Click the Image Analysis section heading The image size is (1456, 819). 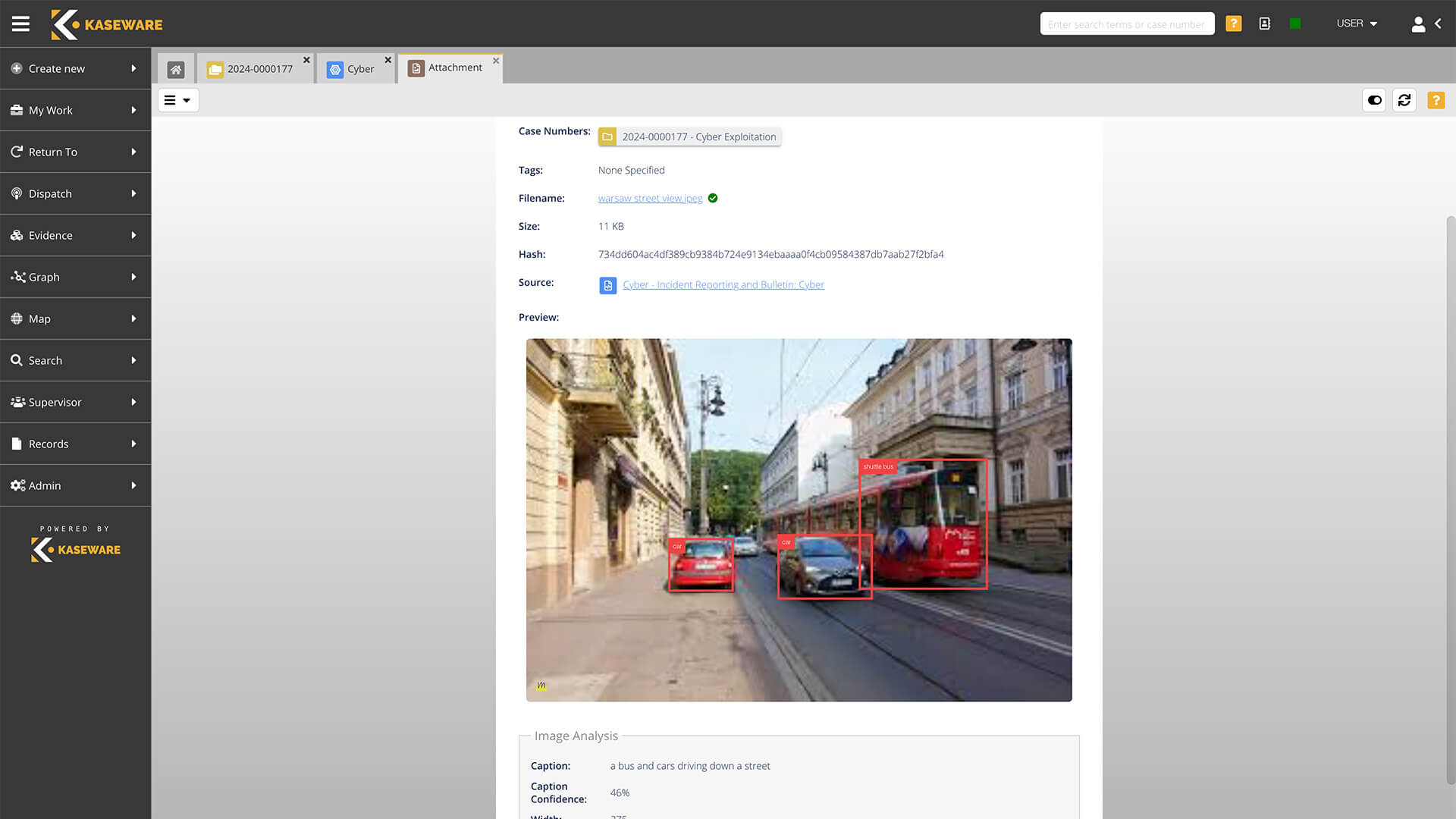(576, 736)
